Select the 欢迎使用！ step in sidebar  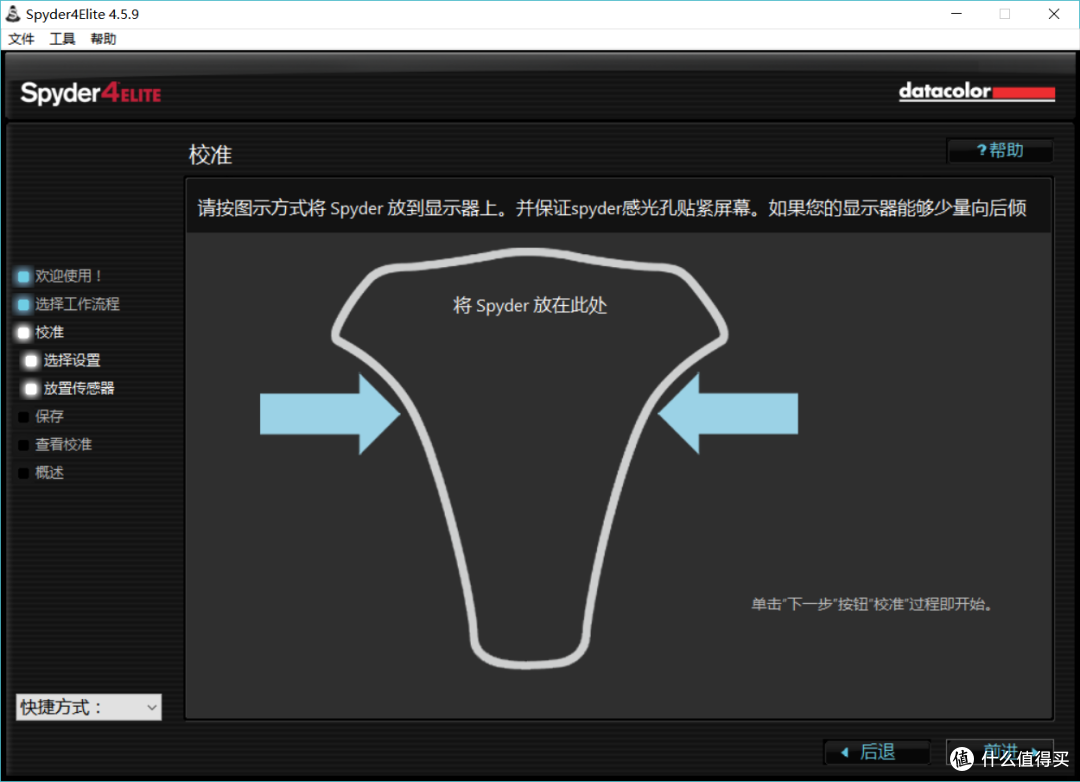[69, 276]
